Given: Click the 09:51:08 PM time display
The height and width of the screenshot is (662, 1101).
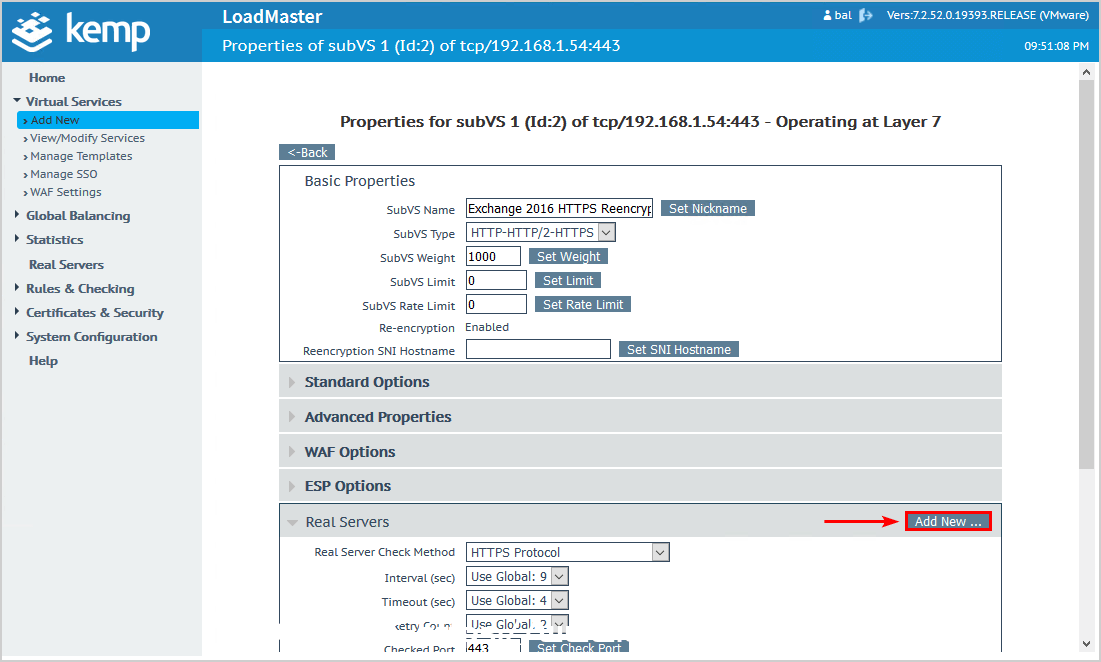Looking at the screenshot, I should [1056, 46].
